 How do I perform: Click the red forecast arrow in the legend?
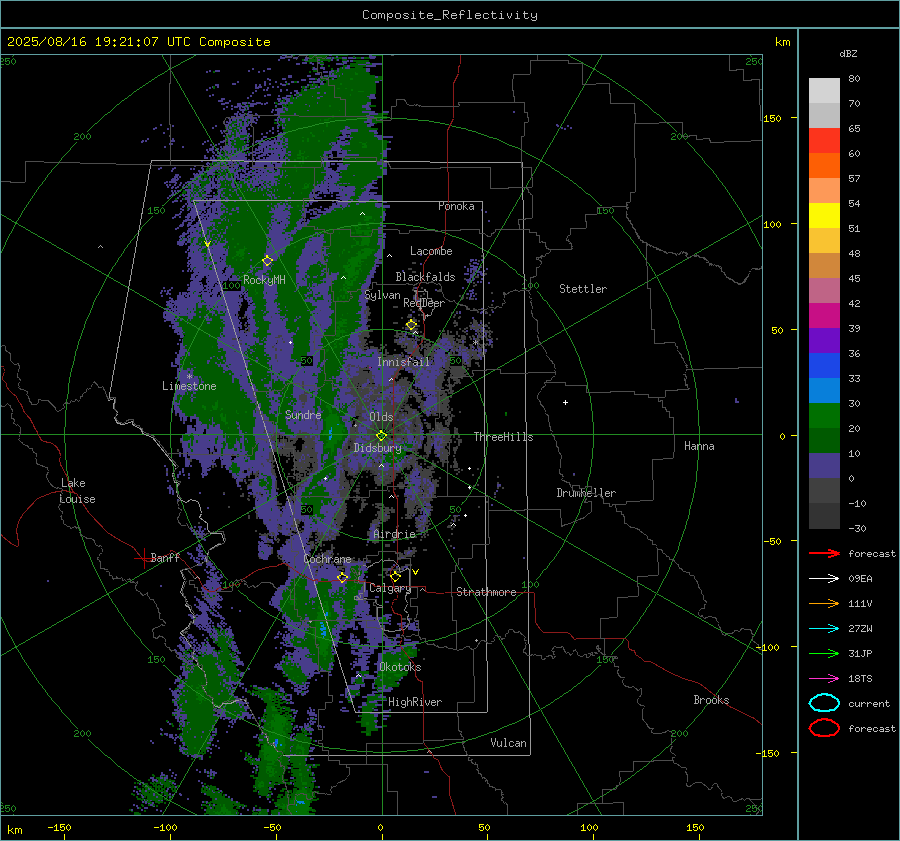[x=824, y=553]
